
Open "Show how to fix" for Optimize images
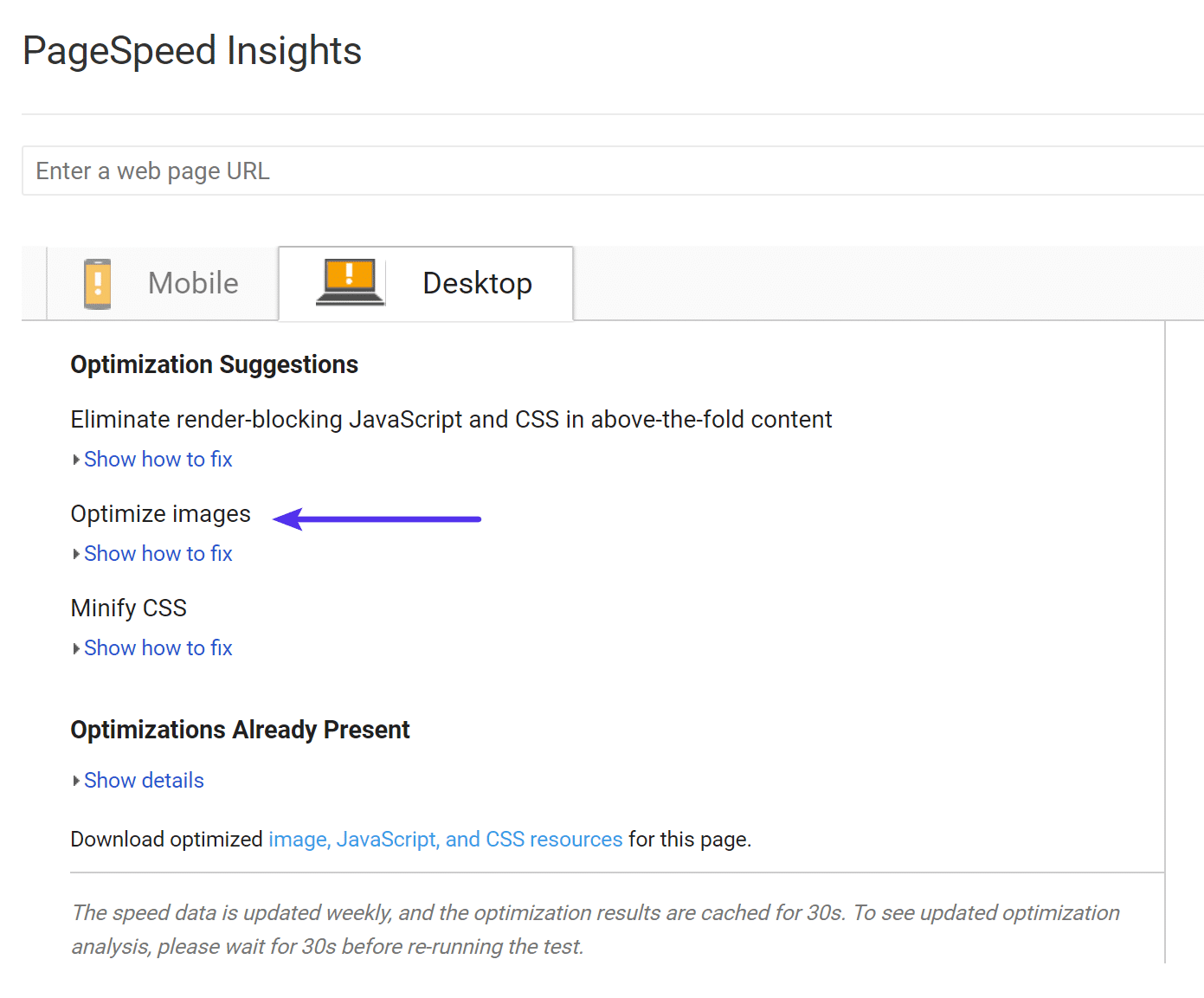point(158,554)
